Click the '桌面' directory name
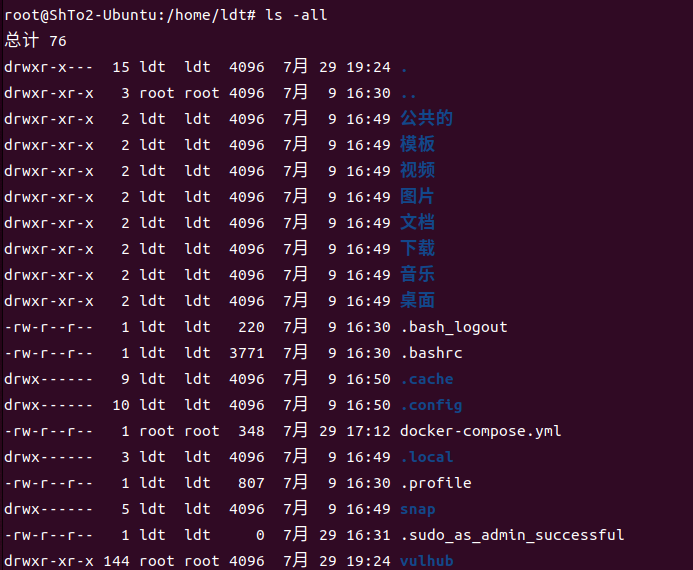 tap(417, 300)
